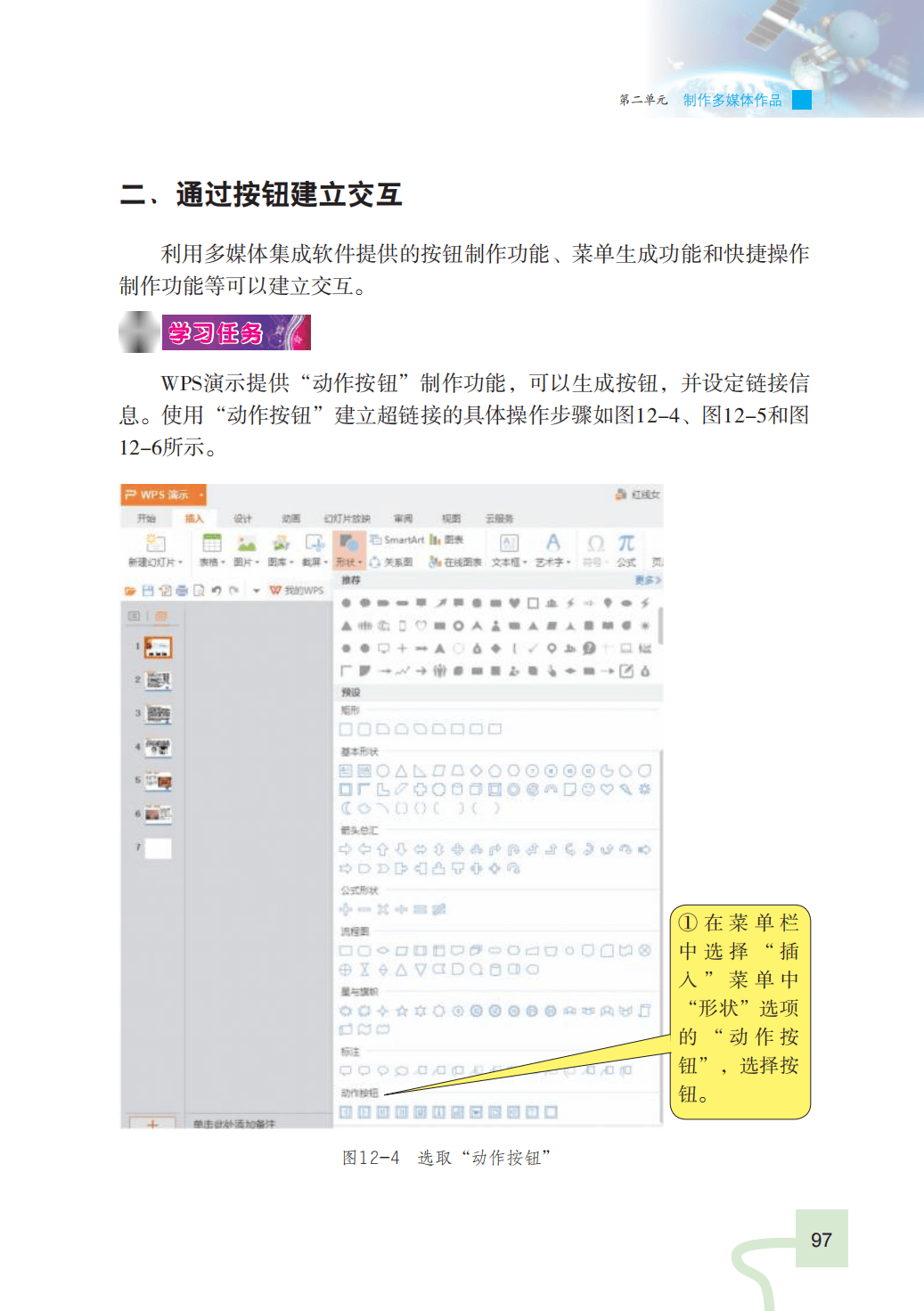Select the first rectangular callout under 标注
Image resolution: width=924 pixels, height=1311 pixels.
pyautogui.click(x=346, y=1070)
